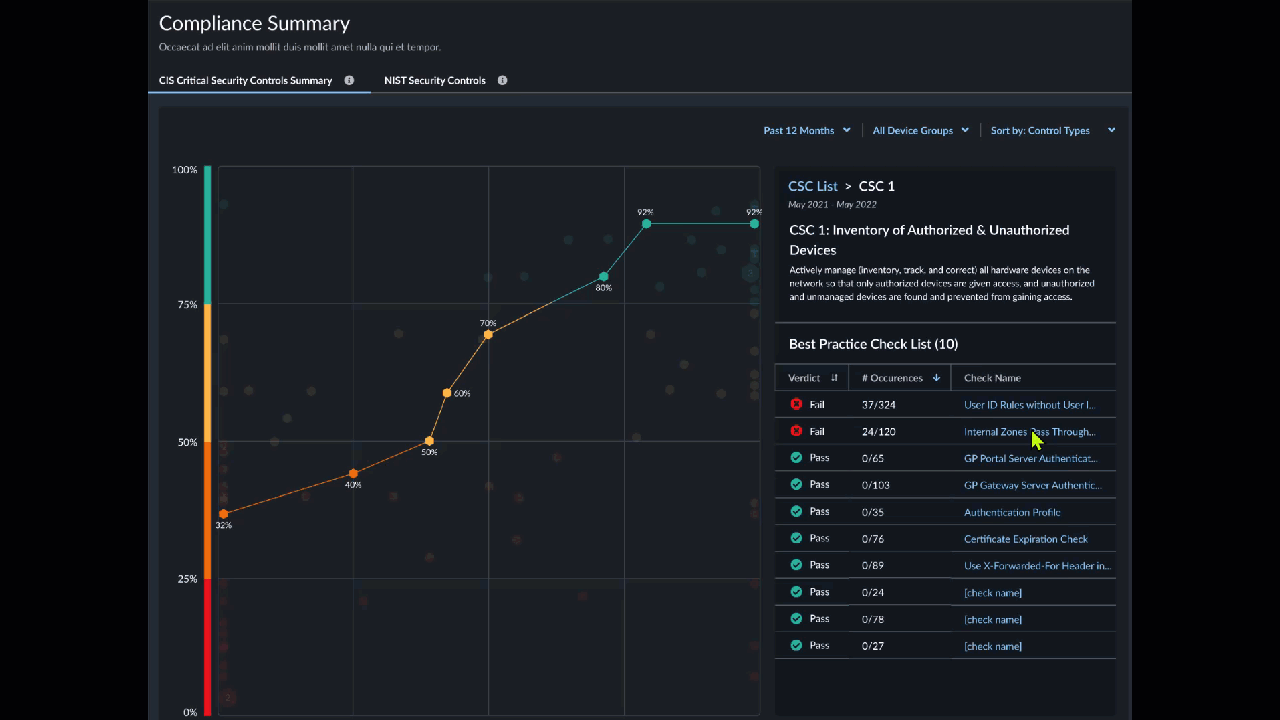Click red Fail icon for User ID Rules row

tap(796, 405)
